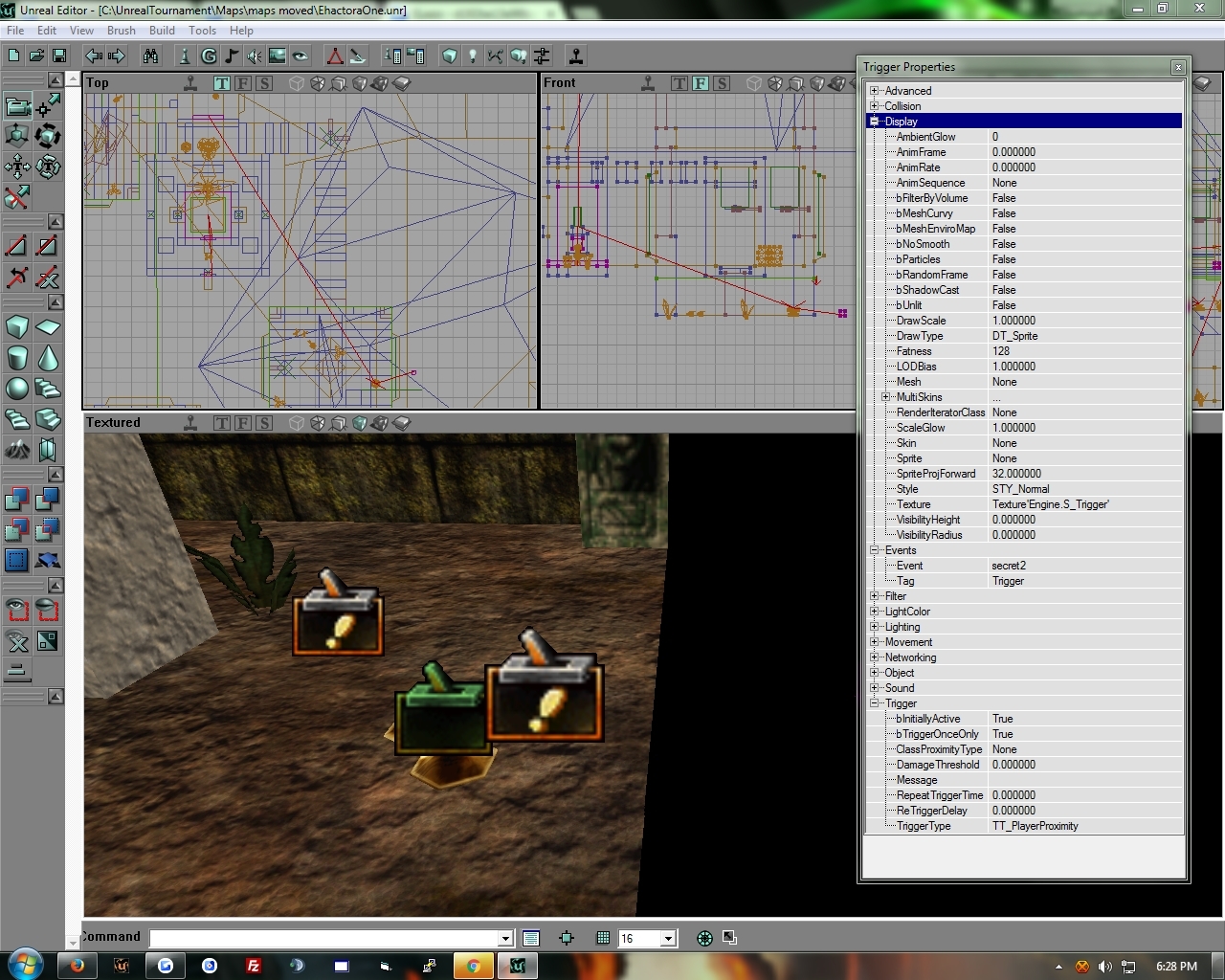Collapse the Display property category

[x=874, y=122]
